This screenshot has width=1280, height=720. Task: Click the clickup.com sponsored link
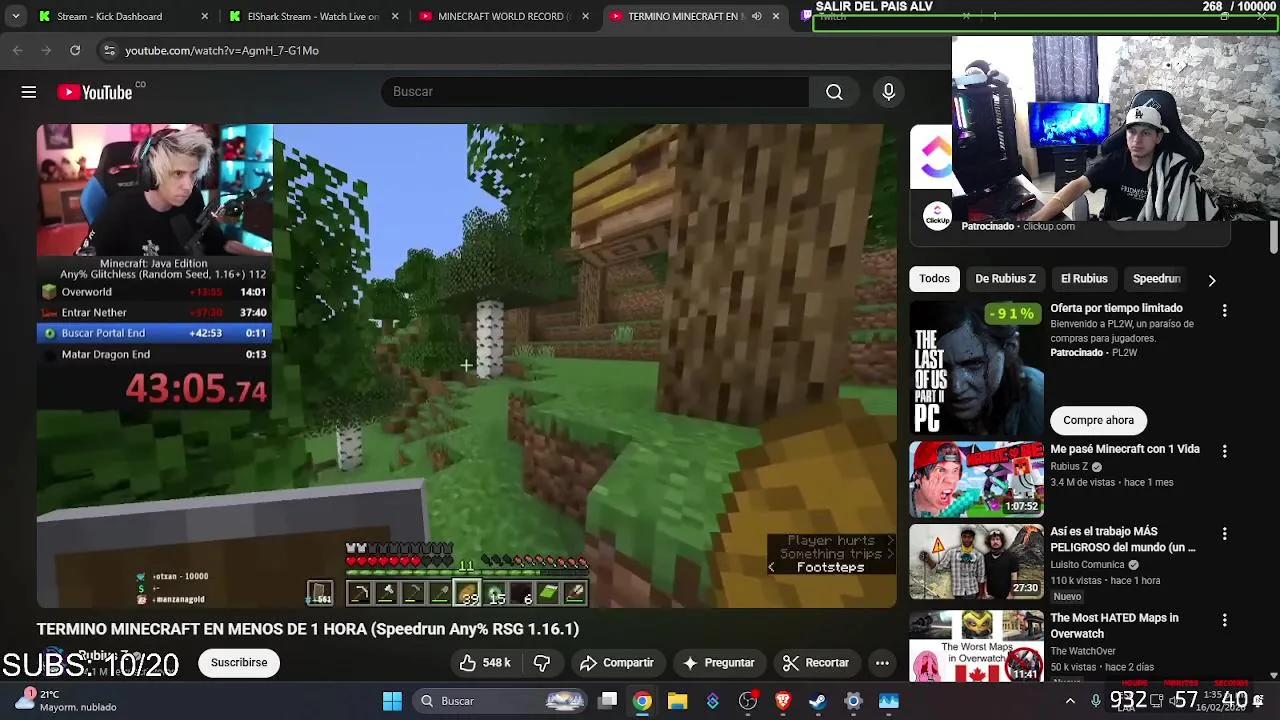point(1048,226)
